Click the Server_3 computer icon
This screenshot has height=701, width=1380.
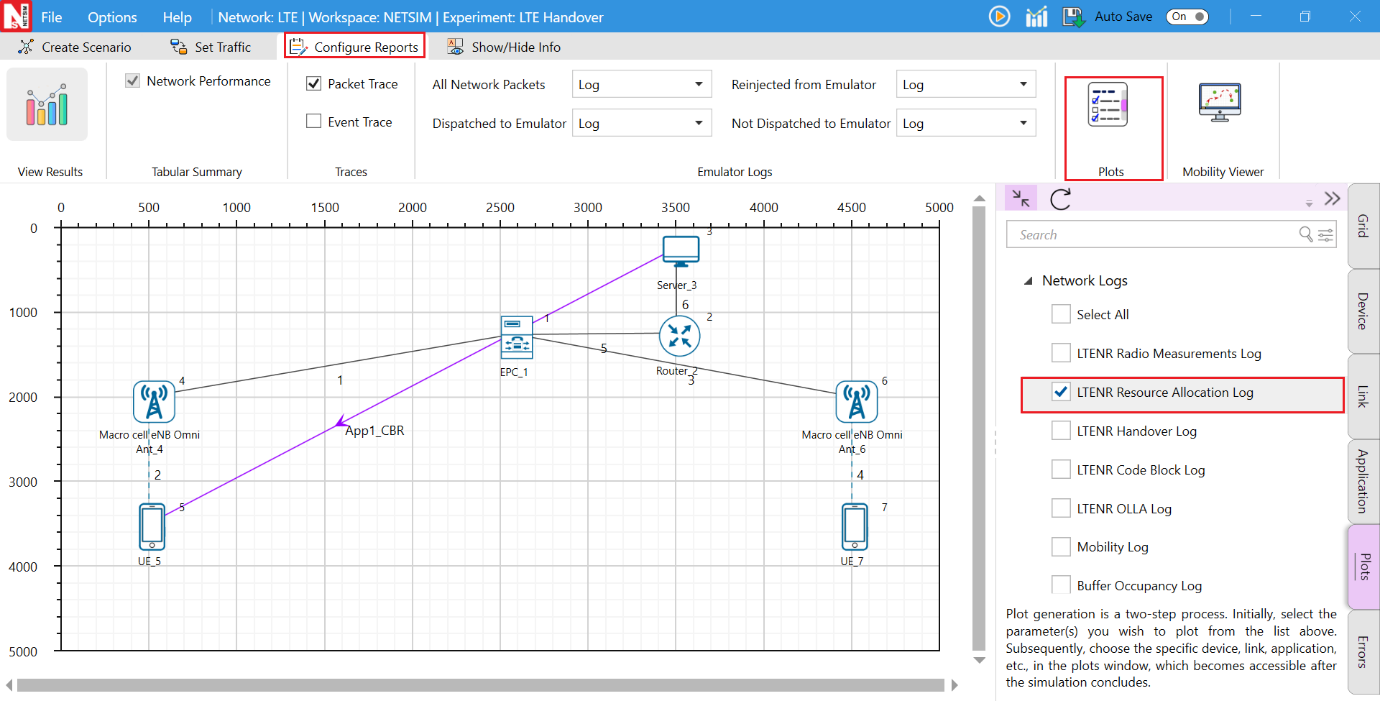point(681,250)
